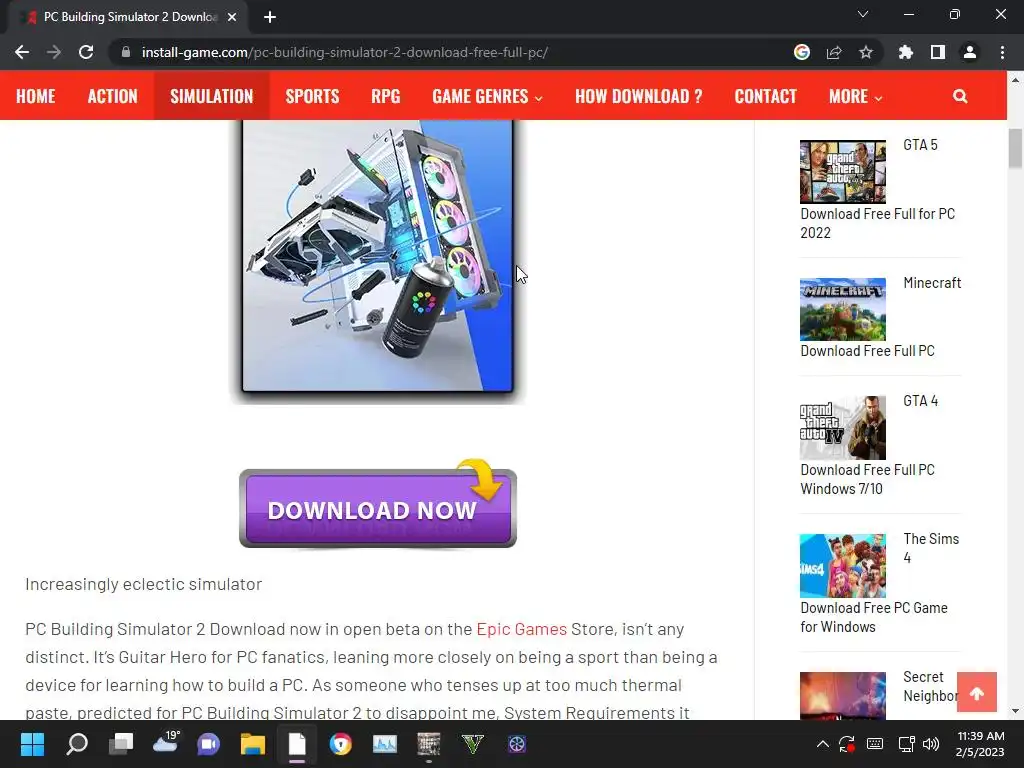Image resolution: width=1024 pixels, height=768 pixels.
Task: Click the address bar URL field
Action: coord(457,52)
